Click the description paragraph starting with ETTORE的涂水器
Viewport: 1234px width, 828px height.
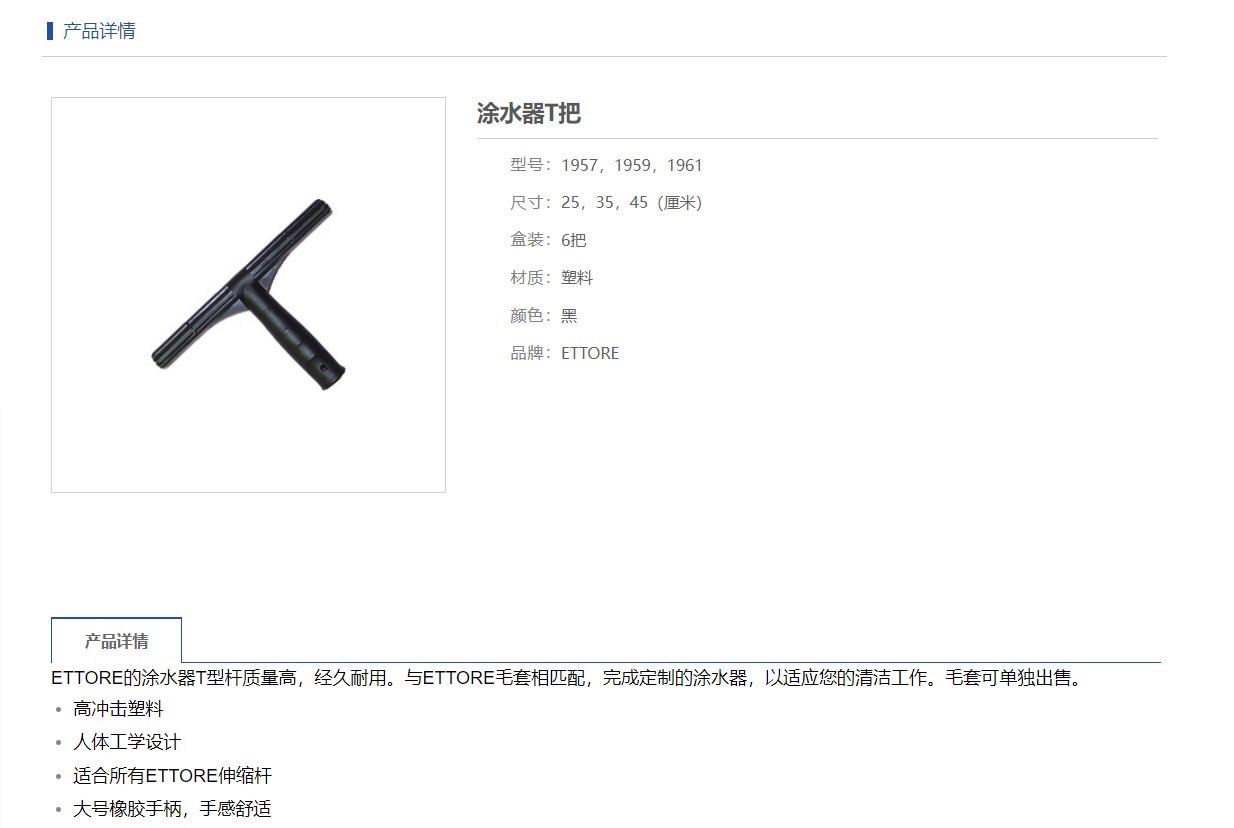click(x=567, y=678)
